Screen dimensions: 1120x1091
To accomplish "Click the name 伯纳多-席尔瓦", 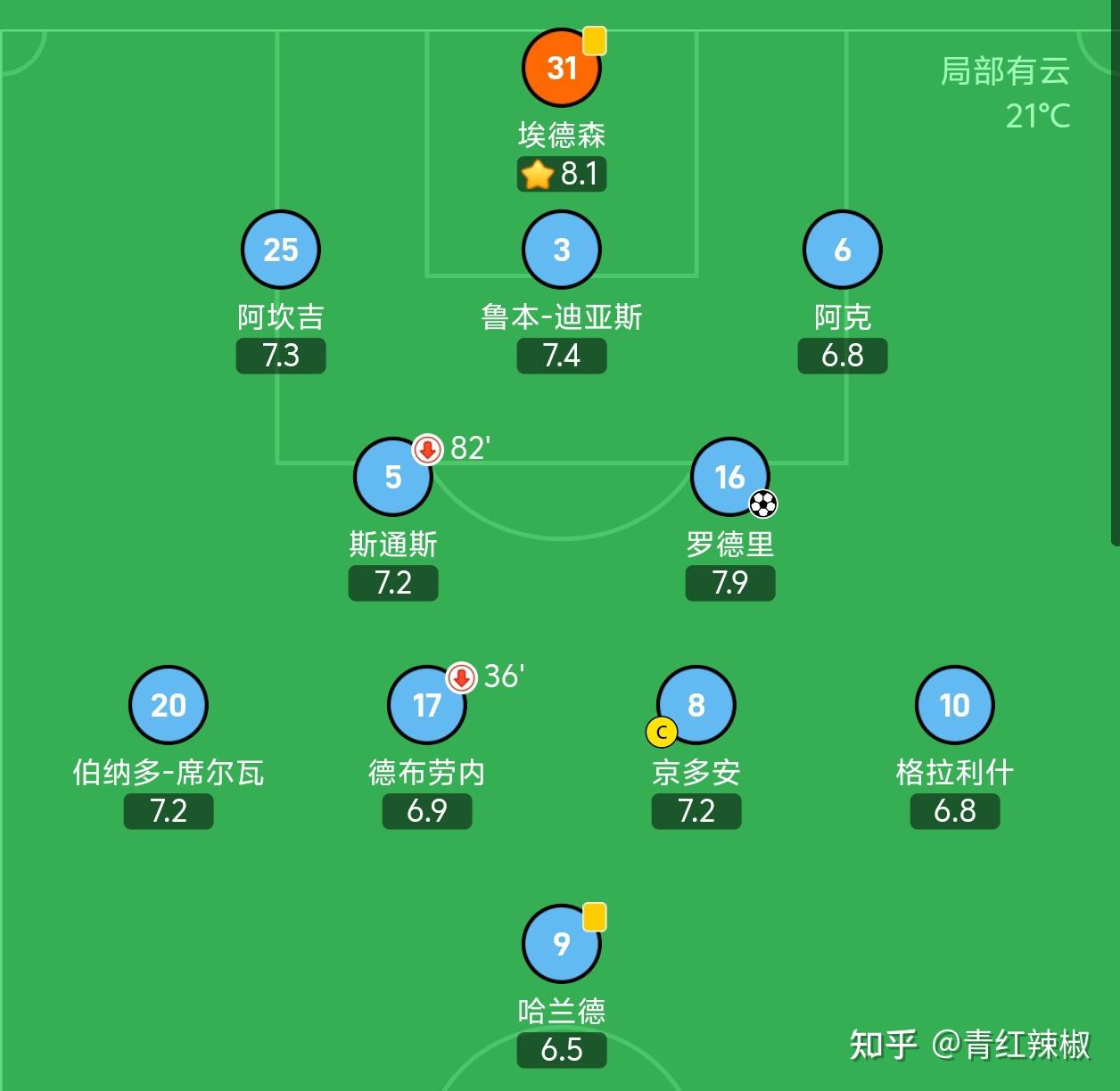I will (169, 773).
